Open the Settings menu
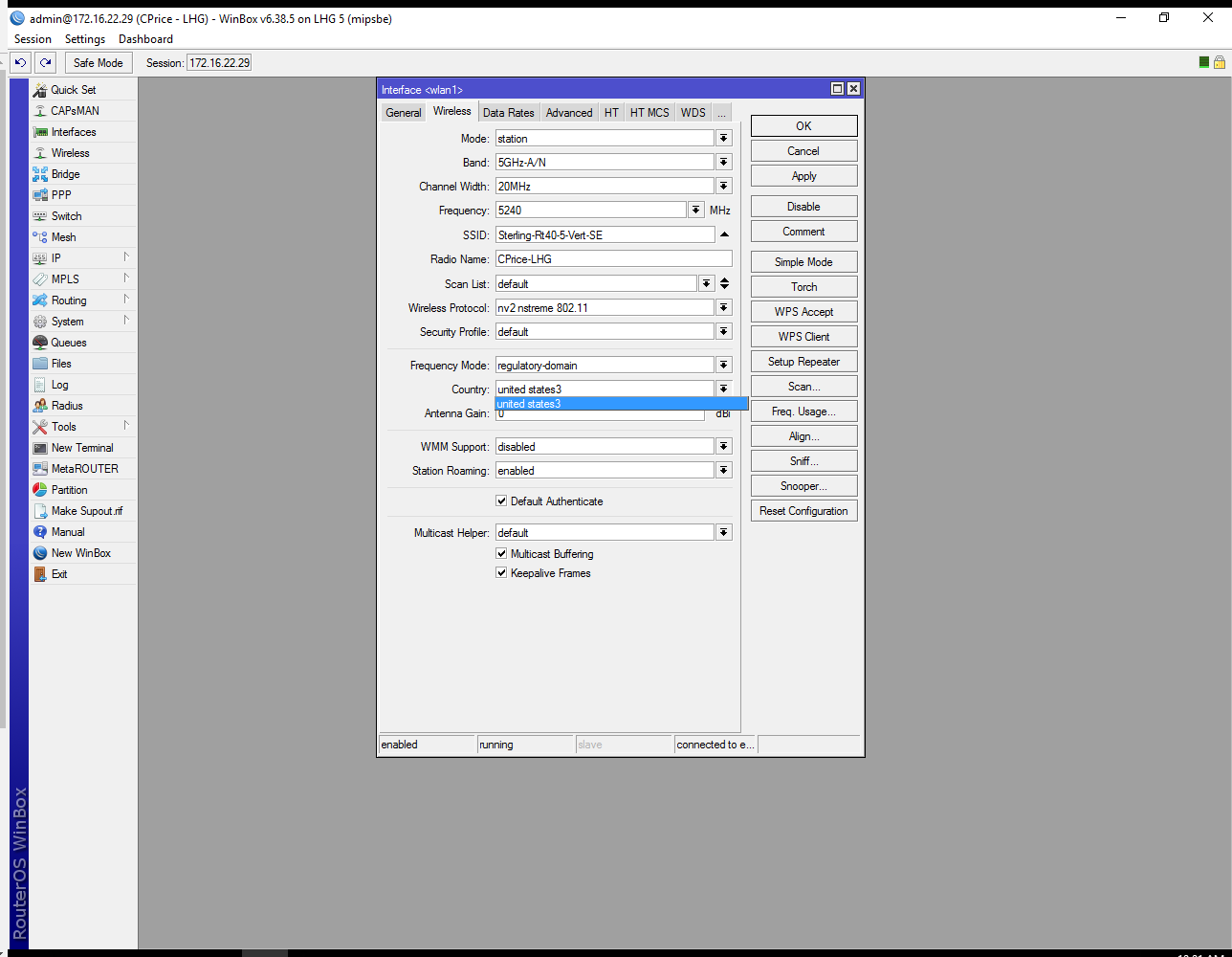Viewport: 1232px width, 957px height. (x=85, y=39)
